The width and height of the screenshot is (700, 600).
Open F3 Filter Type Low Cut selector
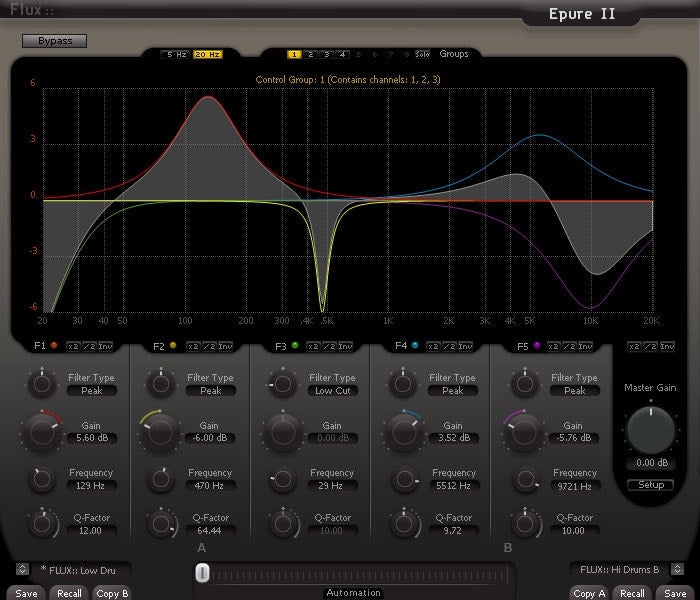click(x=333, y=391)
